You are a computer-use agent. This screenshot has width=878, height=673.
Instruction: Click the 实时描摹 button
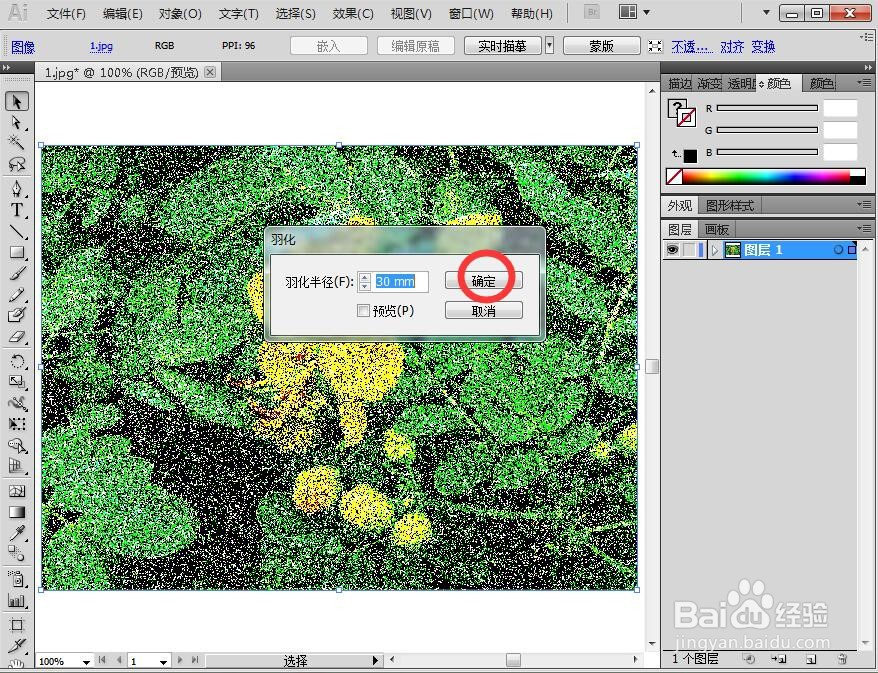502,46
